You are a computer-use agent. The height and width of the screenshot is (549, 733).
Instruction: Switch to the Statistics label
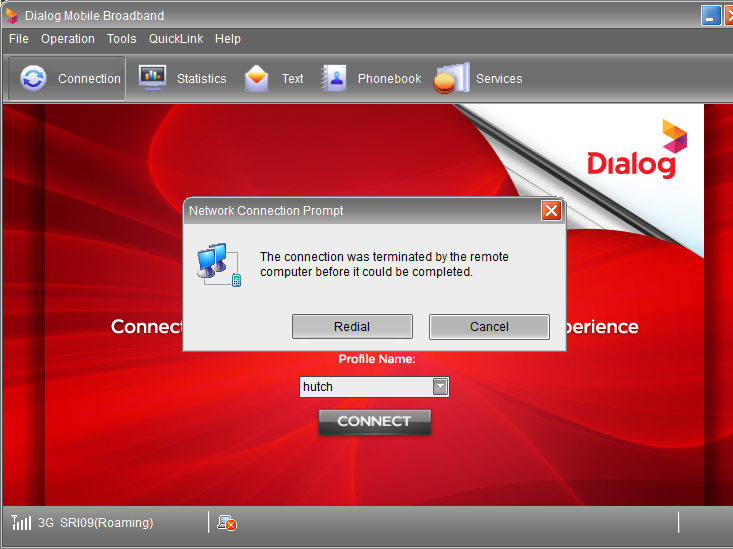(x=201, y=79)
